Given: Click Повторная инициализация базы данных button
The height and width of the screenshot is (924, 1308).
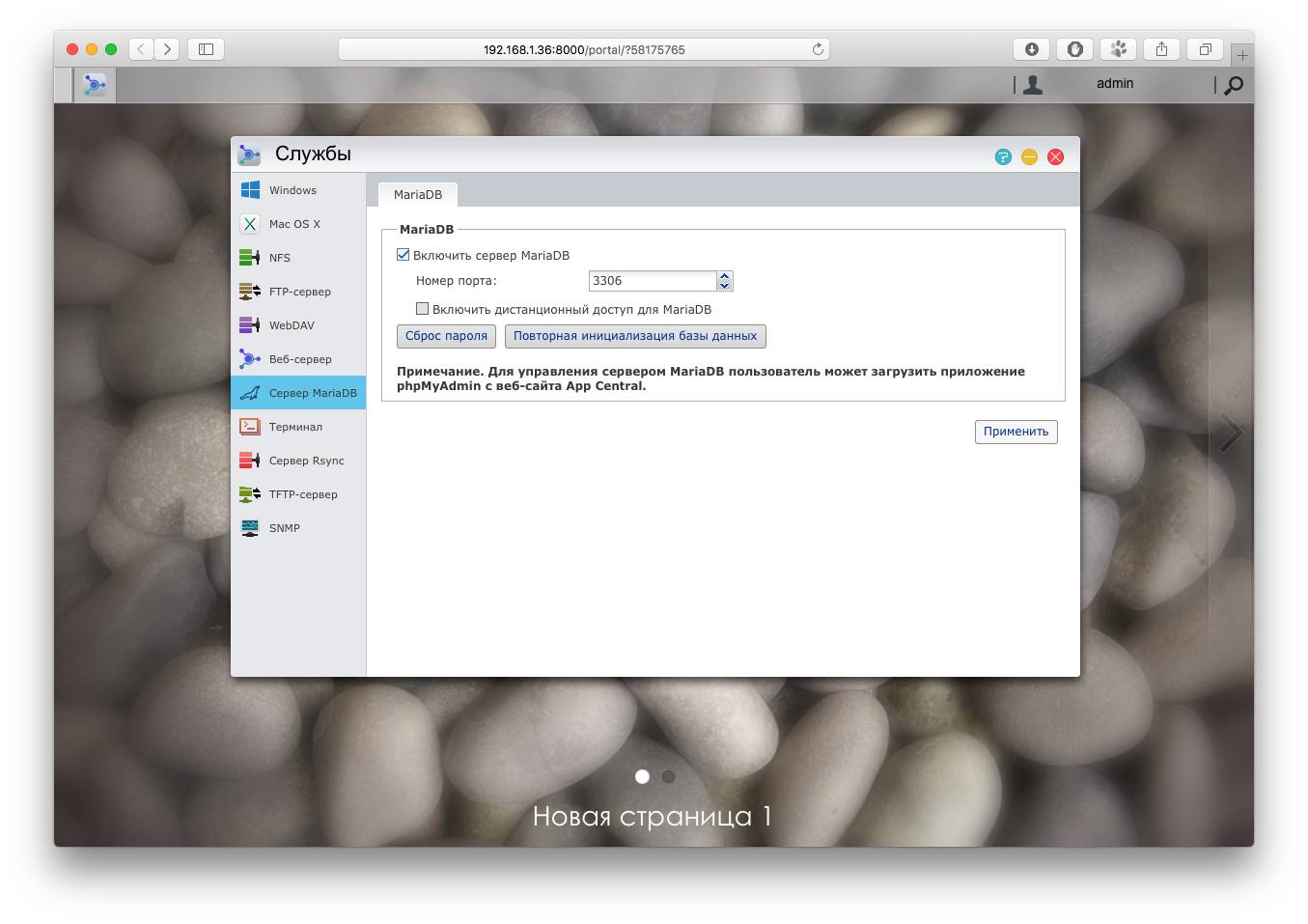Looking at the screenshot, I should pyautogui.click(x=635, y=336).
